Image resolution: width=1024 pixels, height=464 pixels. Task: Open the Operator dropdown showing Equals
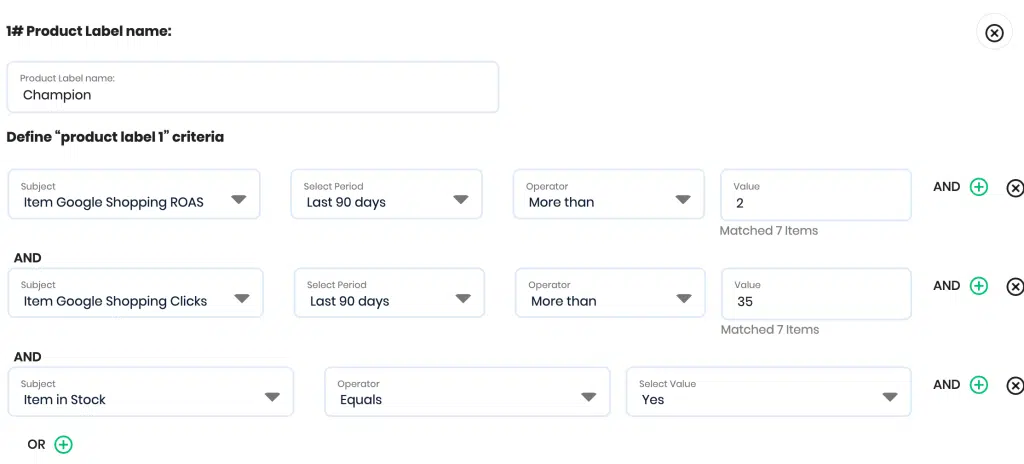[x=467, y=391]
